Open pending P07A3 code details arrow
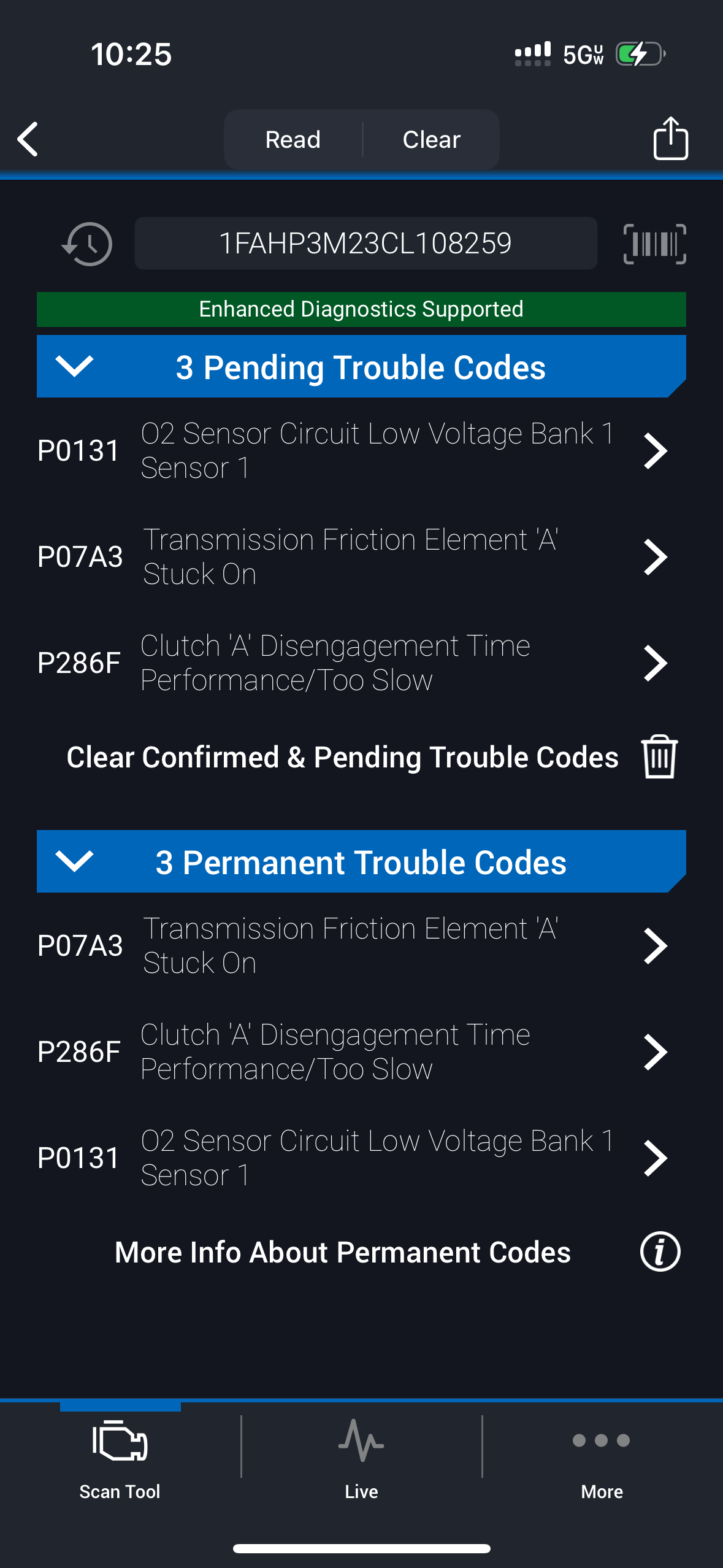 pos(655,557)
